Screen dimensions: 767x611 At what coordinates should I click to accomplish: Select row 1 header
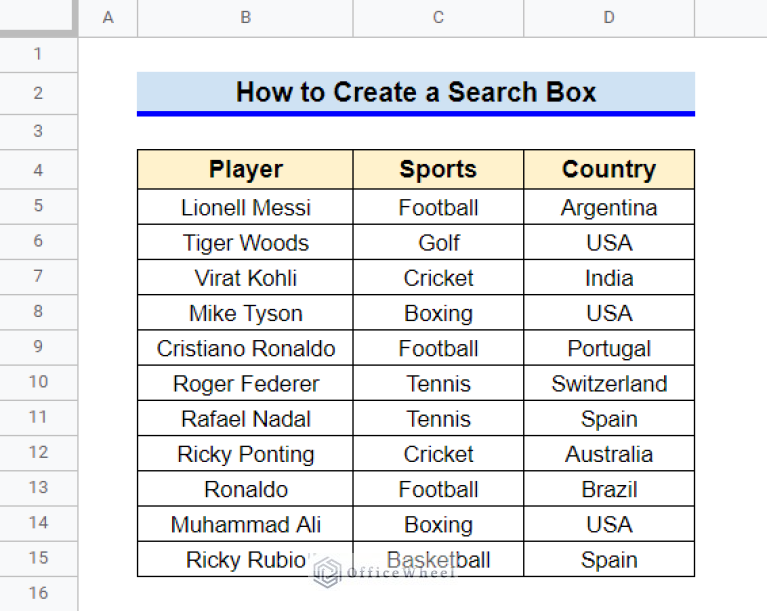click(38, 54)
